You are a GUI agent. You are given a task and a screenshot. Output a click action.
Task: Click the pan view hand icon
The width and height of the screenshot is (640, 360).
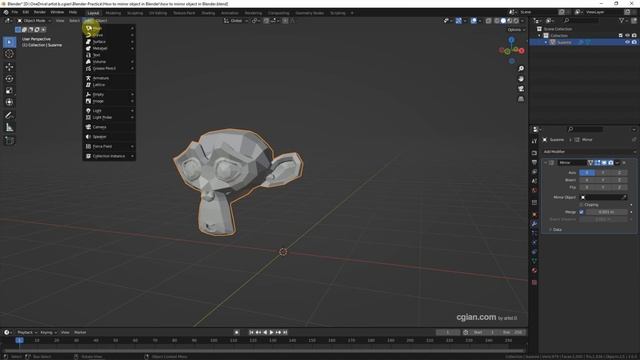point(521,79)
